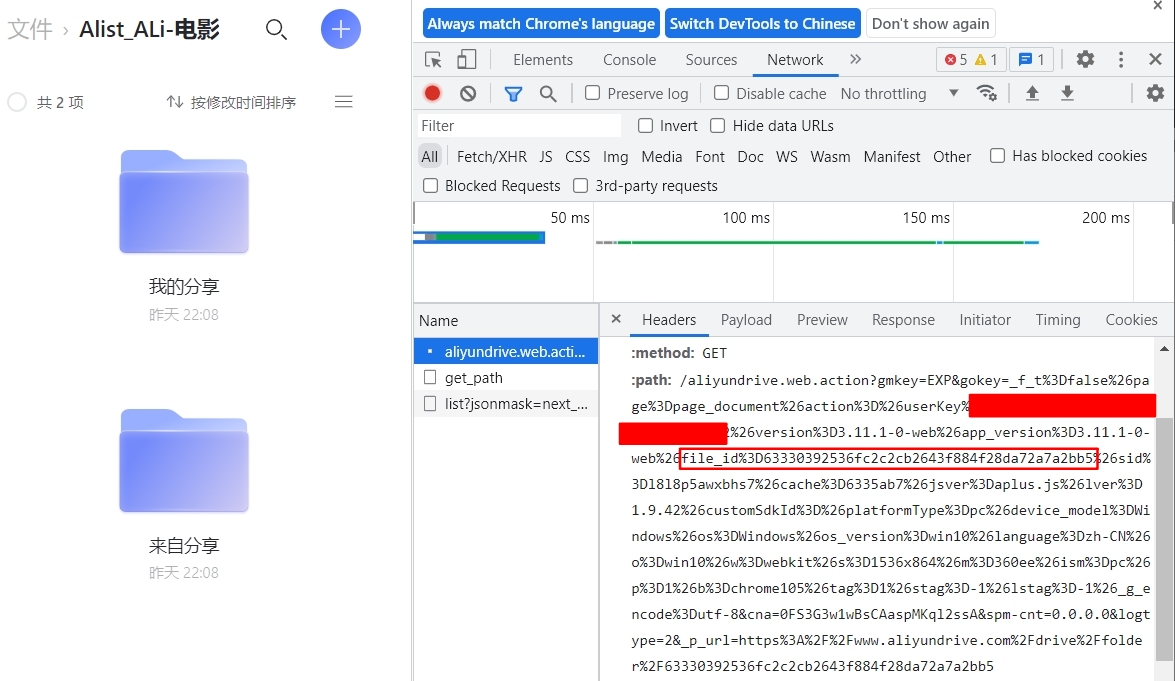Sort files by modified time
Viewport: 1175px width, 681px height.
click(231, 102)
